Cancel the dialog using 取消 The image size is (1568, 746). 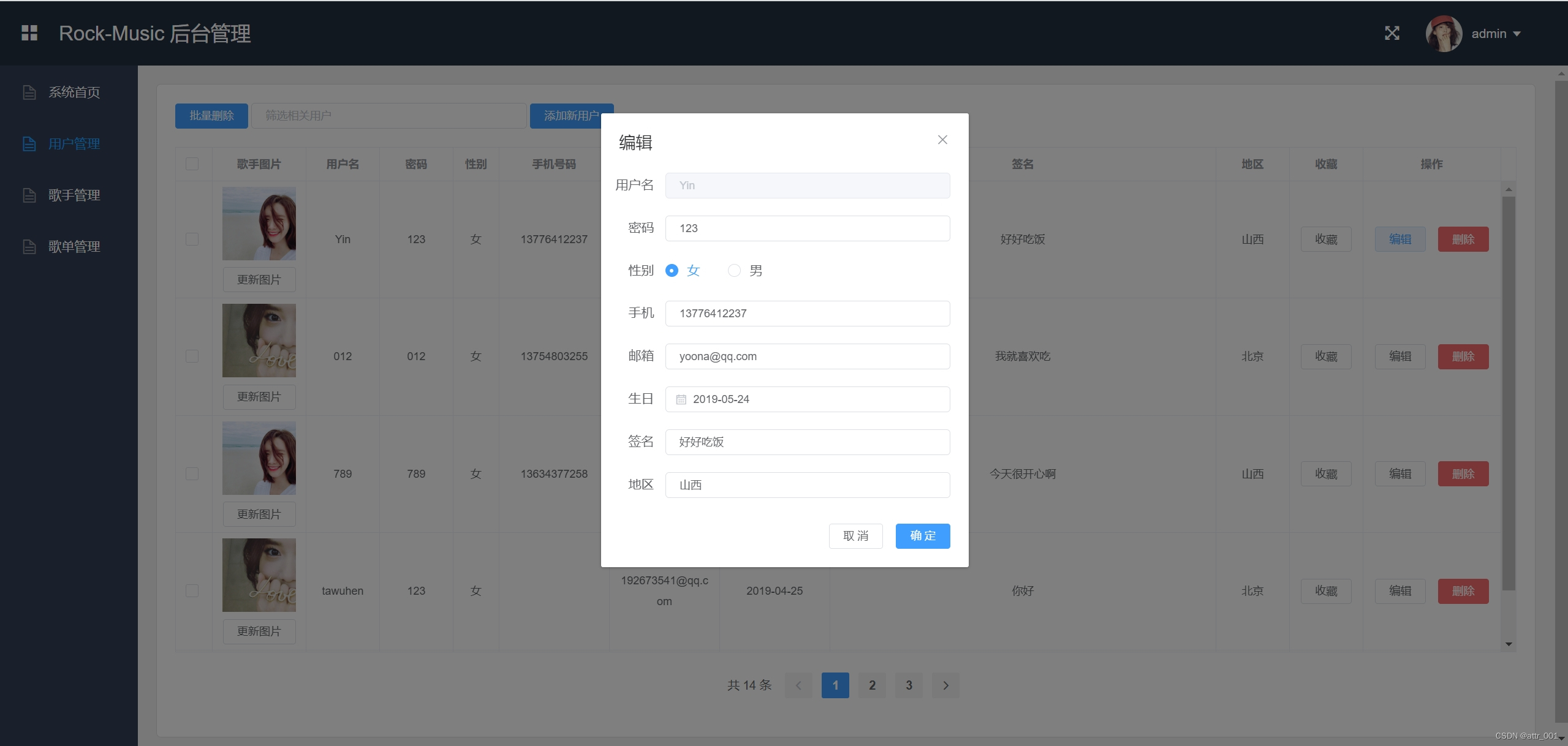pos(855,536)
